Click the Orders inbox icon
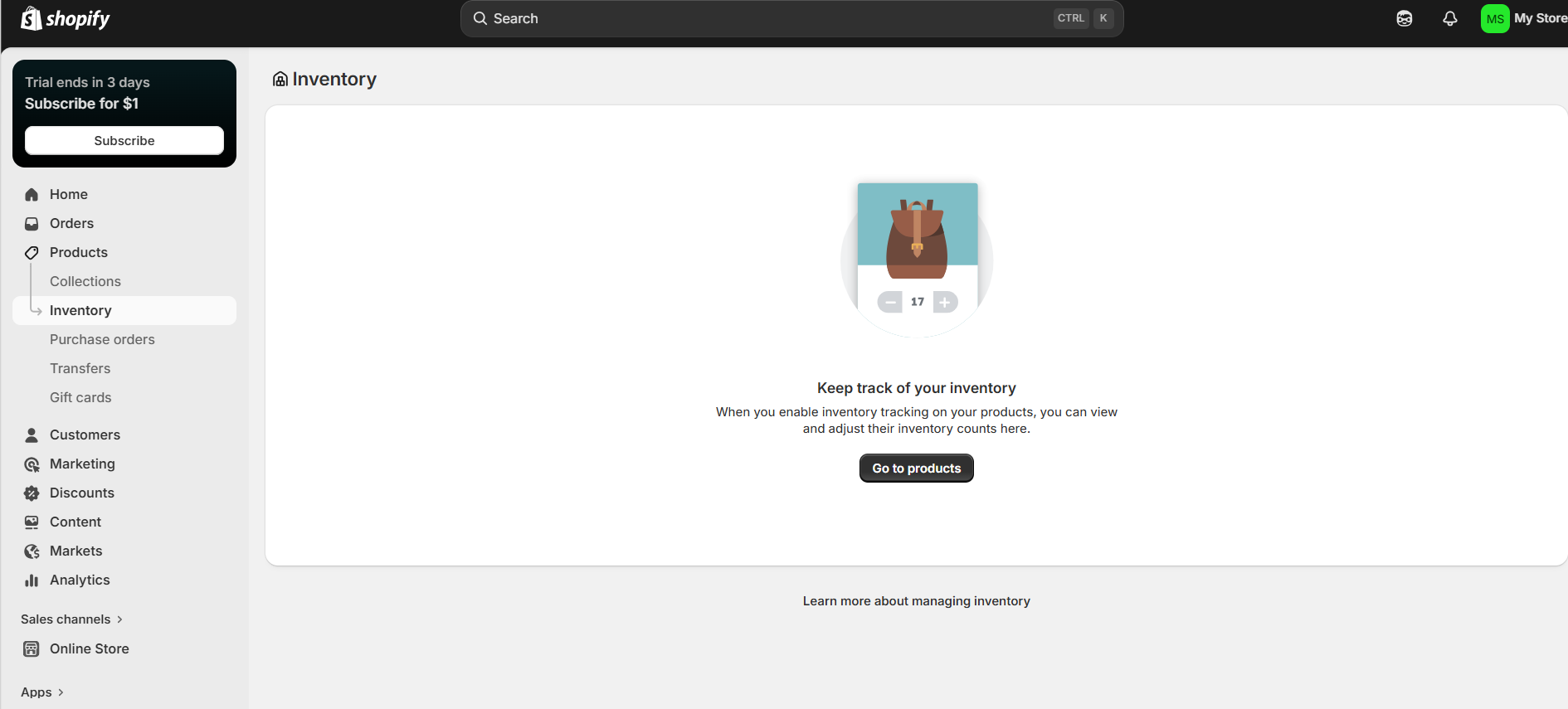The width and height of the screenshot is (1568, 709). coord(32,223)
